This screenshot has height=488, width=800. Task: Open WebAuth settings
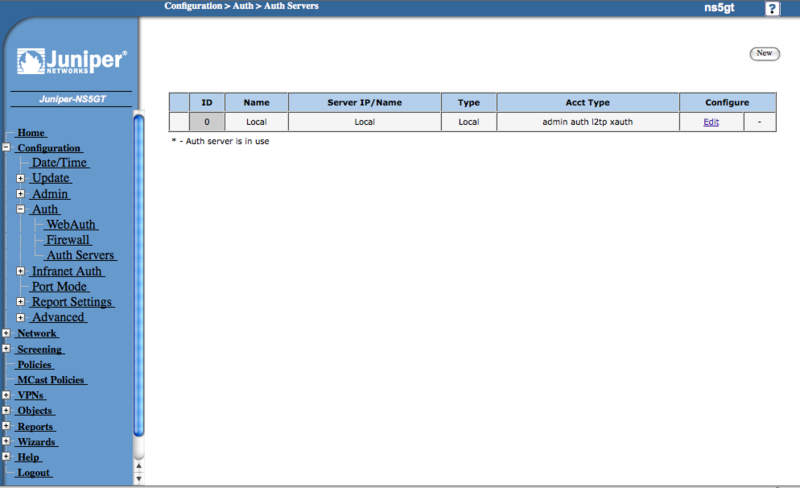pos(71,225)
